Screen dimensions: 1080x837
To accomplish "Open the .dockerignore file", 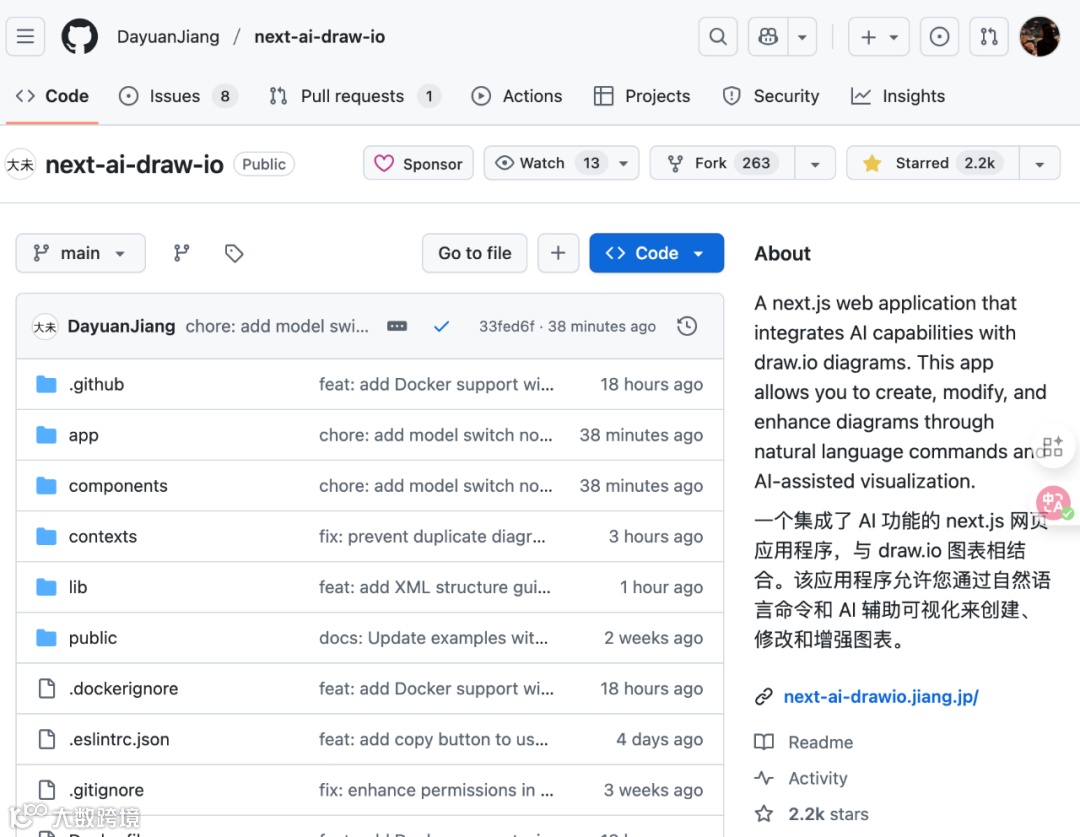I will pyautogui.click(x=123, y=689).
